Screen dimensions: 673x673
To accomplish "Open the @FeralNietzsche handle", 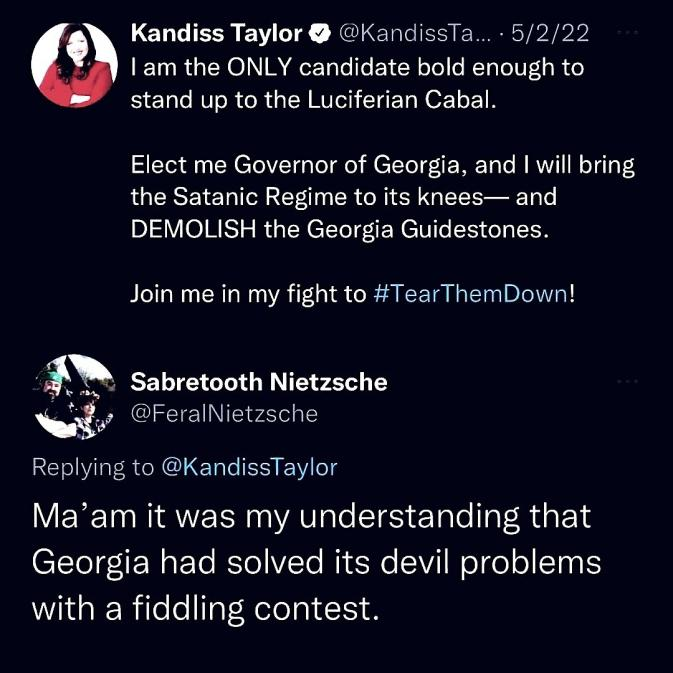I will click(224, 413).
